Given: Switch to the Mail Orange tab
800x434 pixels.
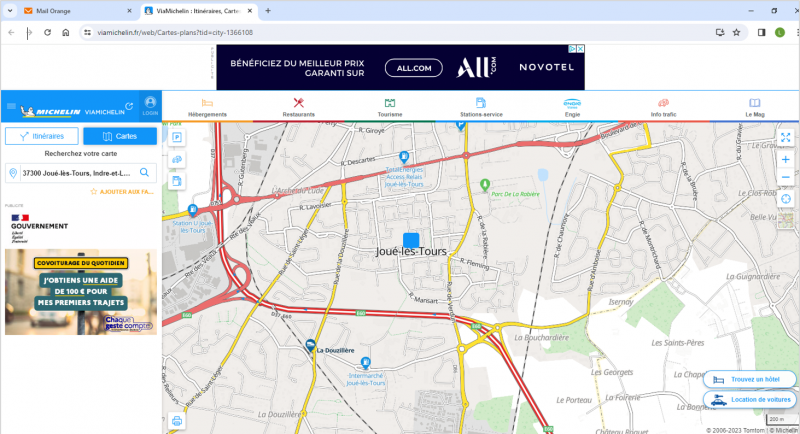Looking at the screenshot, I should coord(77,11).
